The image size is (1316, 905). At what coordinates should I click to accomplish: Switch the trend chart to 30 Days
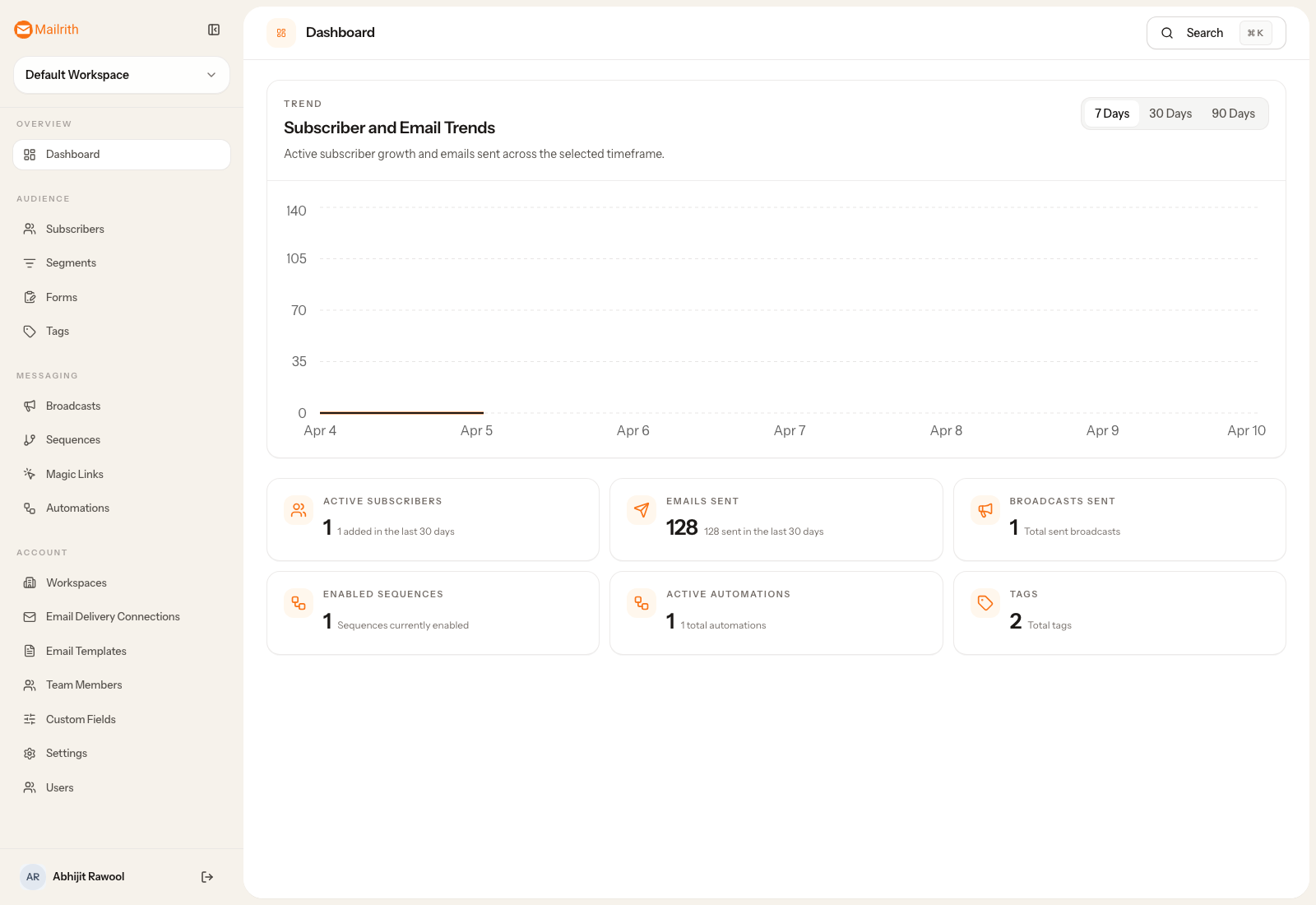1170,113
